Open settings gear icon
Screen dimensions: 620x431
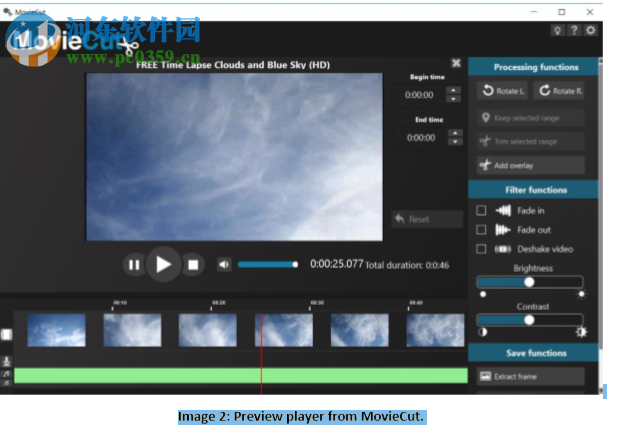point(591,30)
